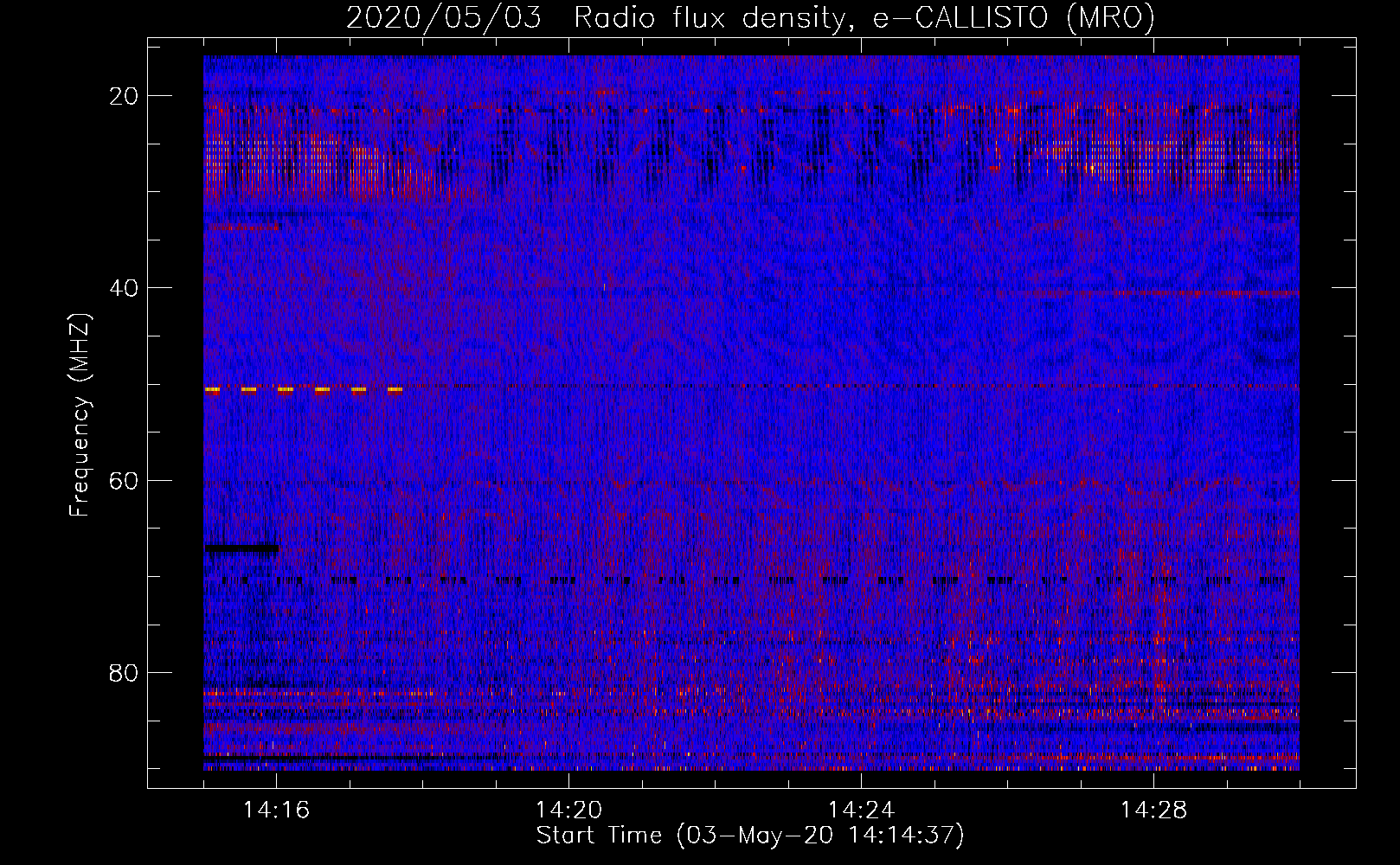The height and width of the screenshot is (865, 1400).
Task: Click the '14:20' time tick label
Action: coord(568,810)
